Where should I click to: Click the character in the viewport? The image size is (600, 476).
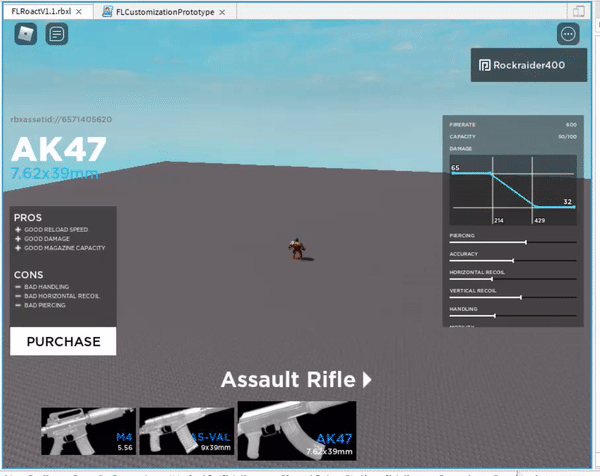pyautogui.click(x=297, y=249)
